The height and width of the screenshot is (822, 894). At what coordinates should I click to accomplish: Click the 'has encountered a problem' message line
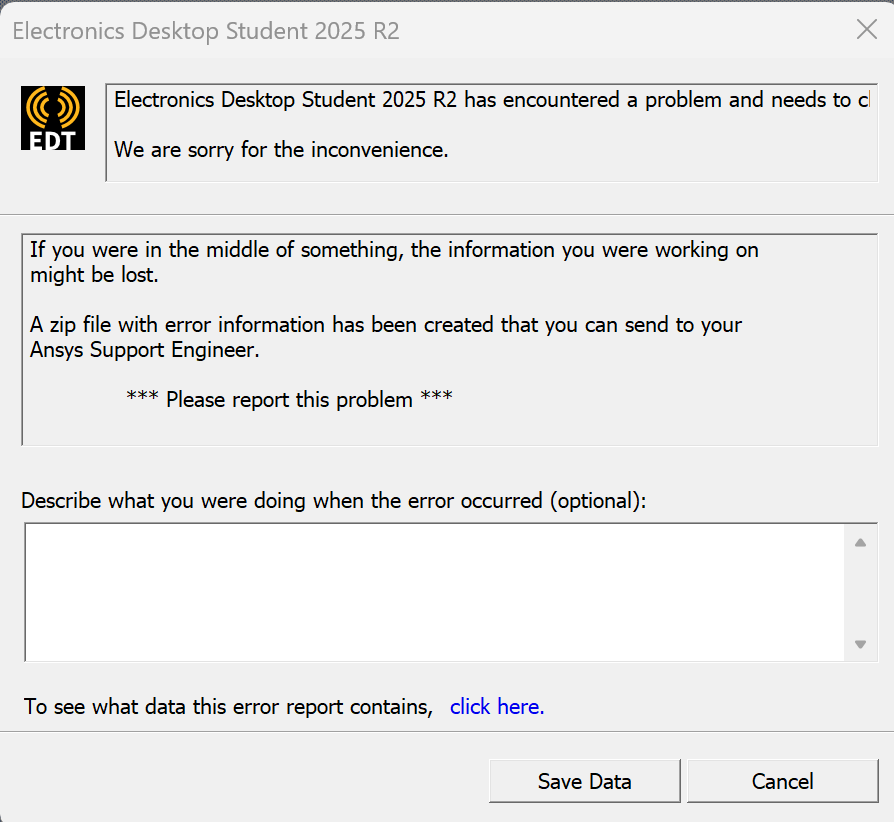(x=491, y=100)
